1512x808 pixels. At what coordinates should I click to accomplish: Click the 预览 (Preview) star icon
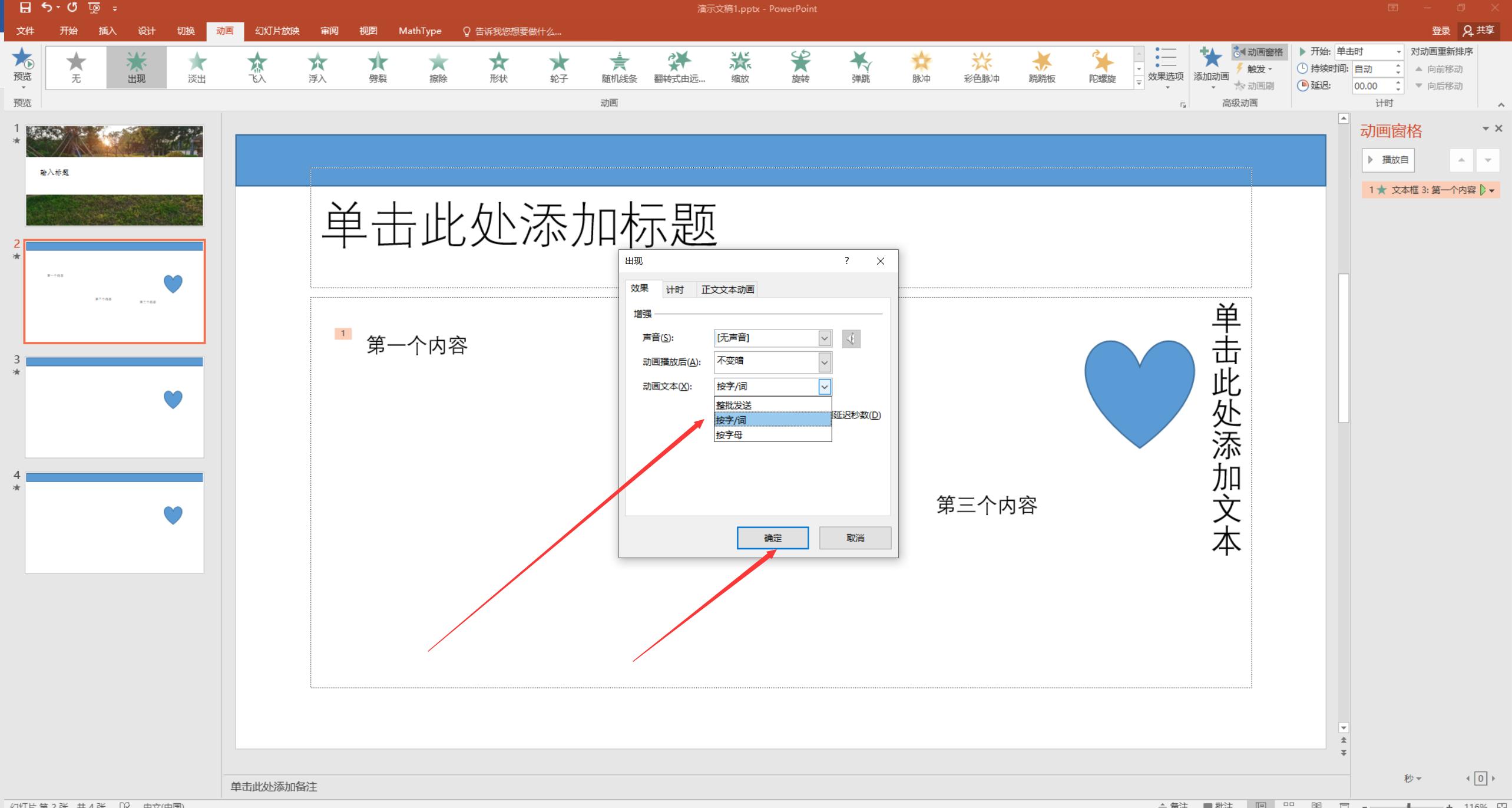[22, 59]
